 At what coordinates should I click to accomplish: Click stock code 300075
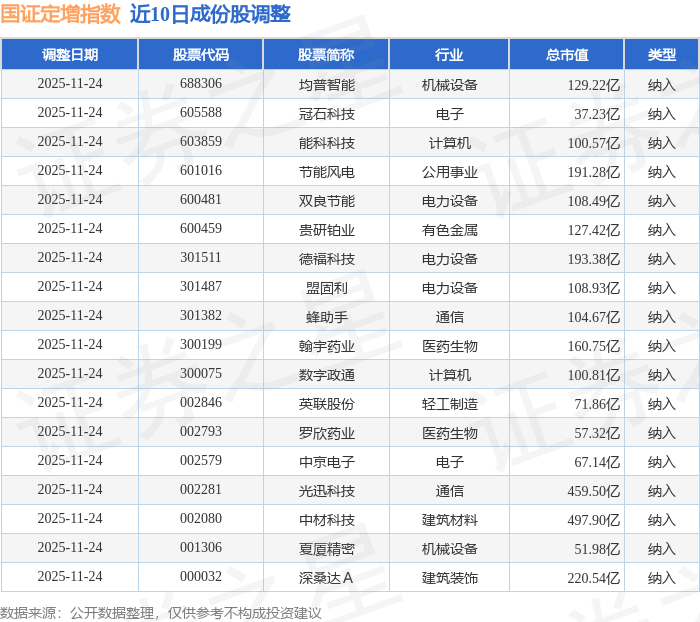201,374
